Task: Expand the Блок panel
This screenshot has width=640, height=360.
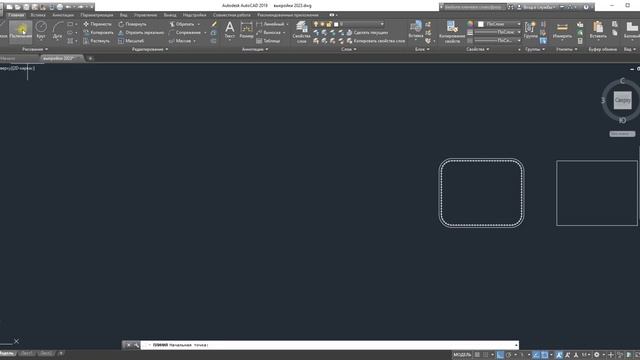Action: (422, 49)
